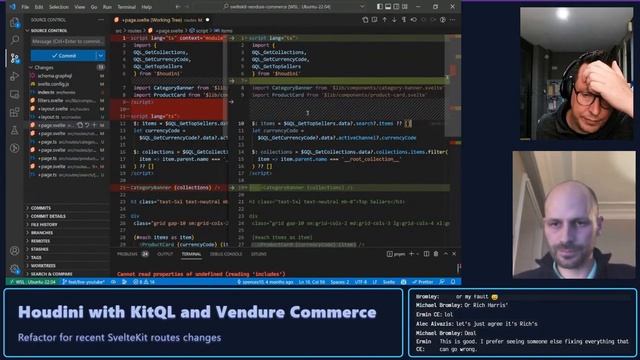Kill terminal with trash icon
640x360 pixels.
[x=436, y=254]
